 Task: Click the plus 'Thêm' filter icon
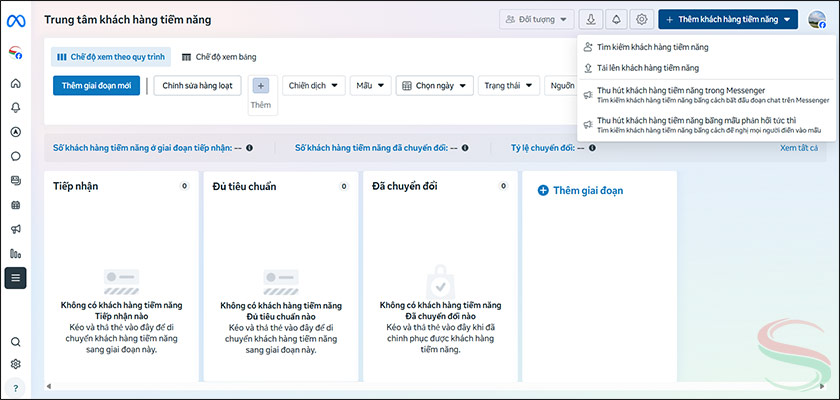coord(261,86)
